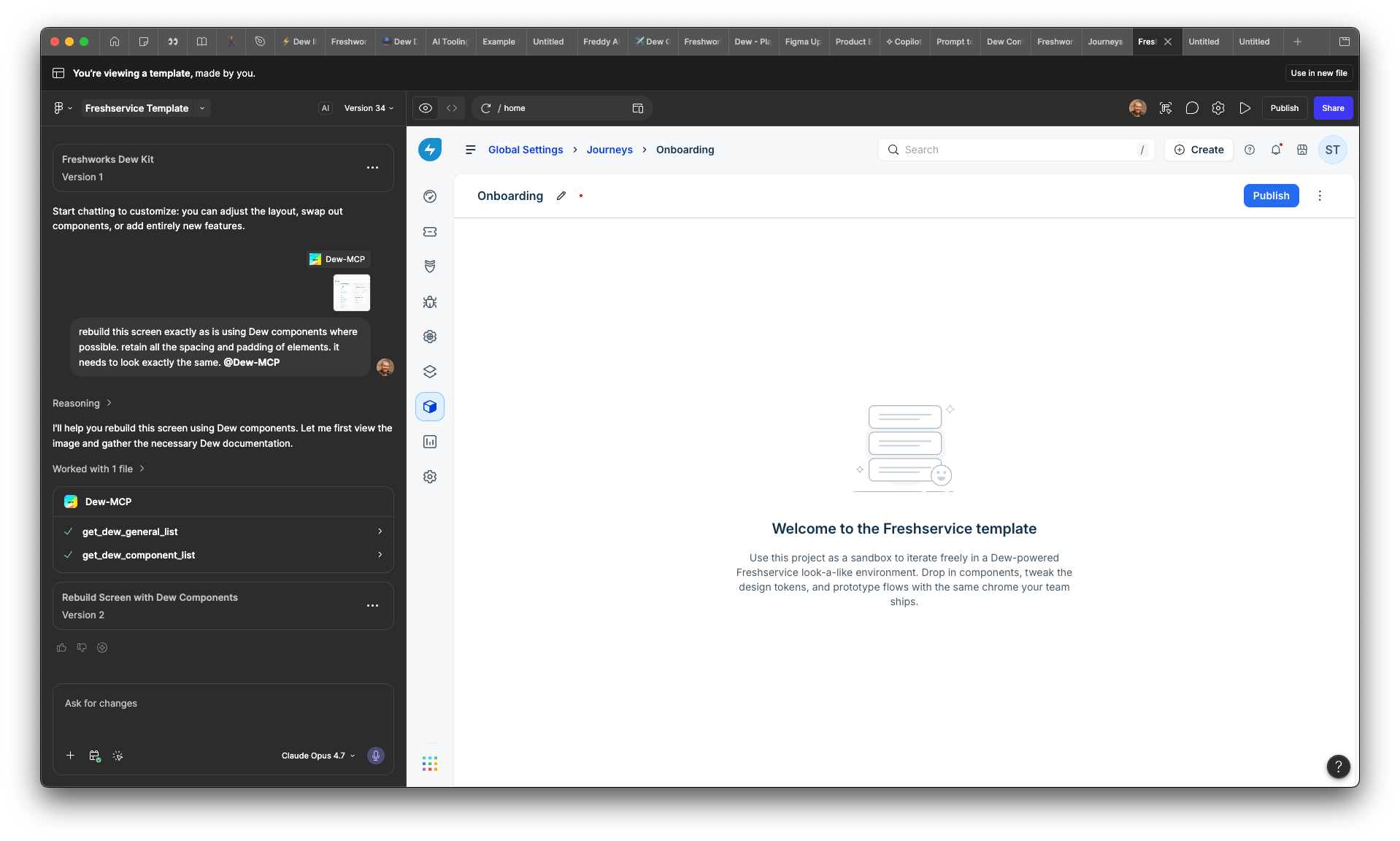Click the notification bell icon

[1276, 150]
